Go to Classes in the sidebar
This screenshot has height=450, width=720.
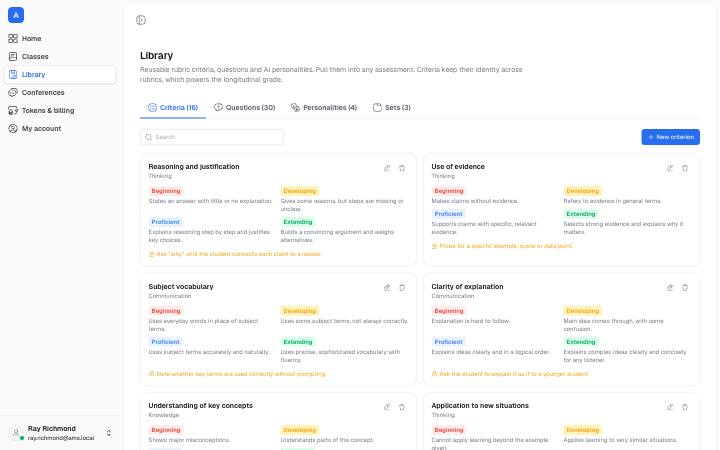[60, 56]
